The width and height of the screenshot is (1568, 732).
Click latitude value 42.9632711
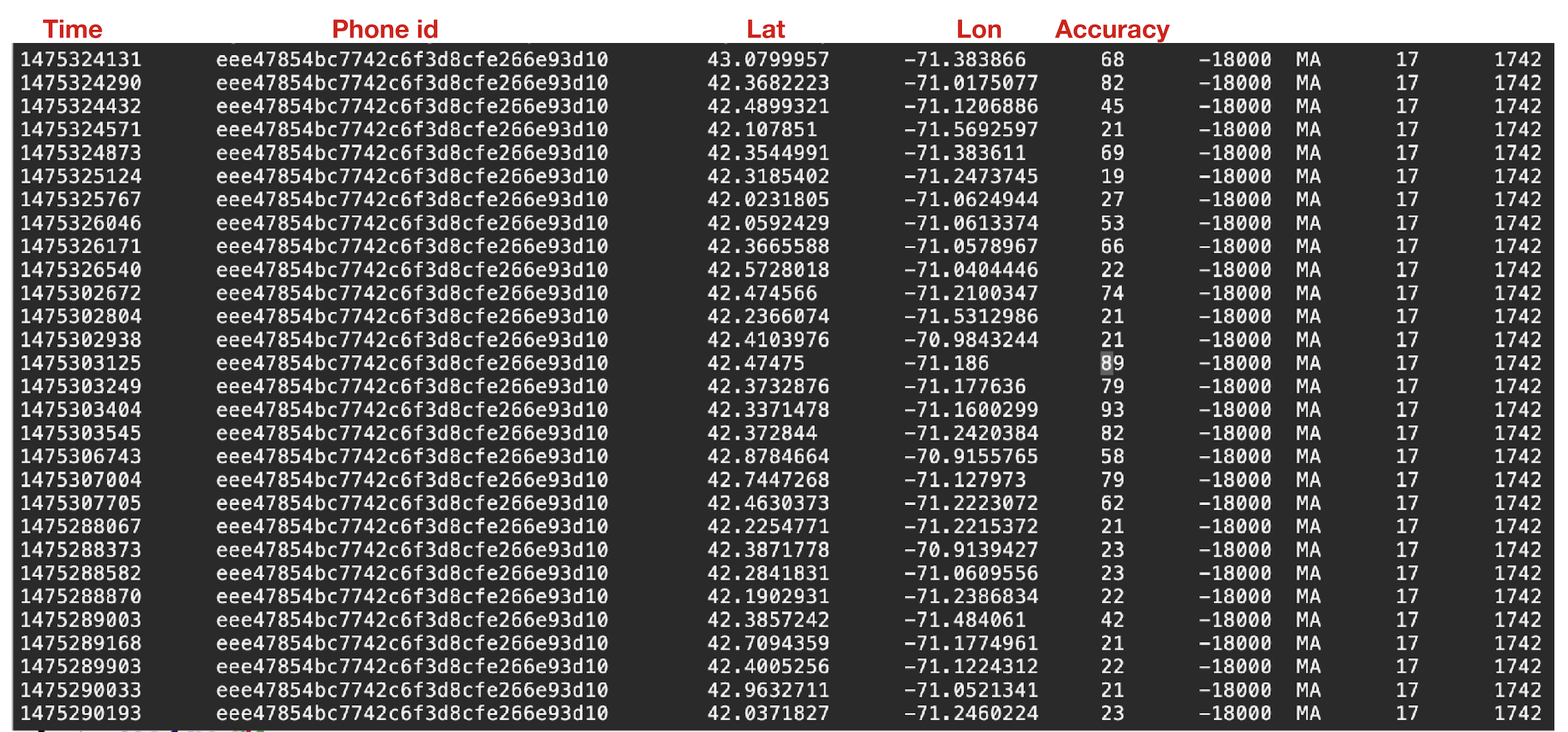click(768, 690)
